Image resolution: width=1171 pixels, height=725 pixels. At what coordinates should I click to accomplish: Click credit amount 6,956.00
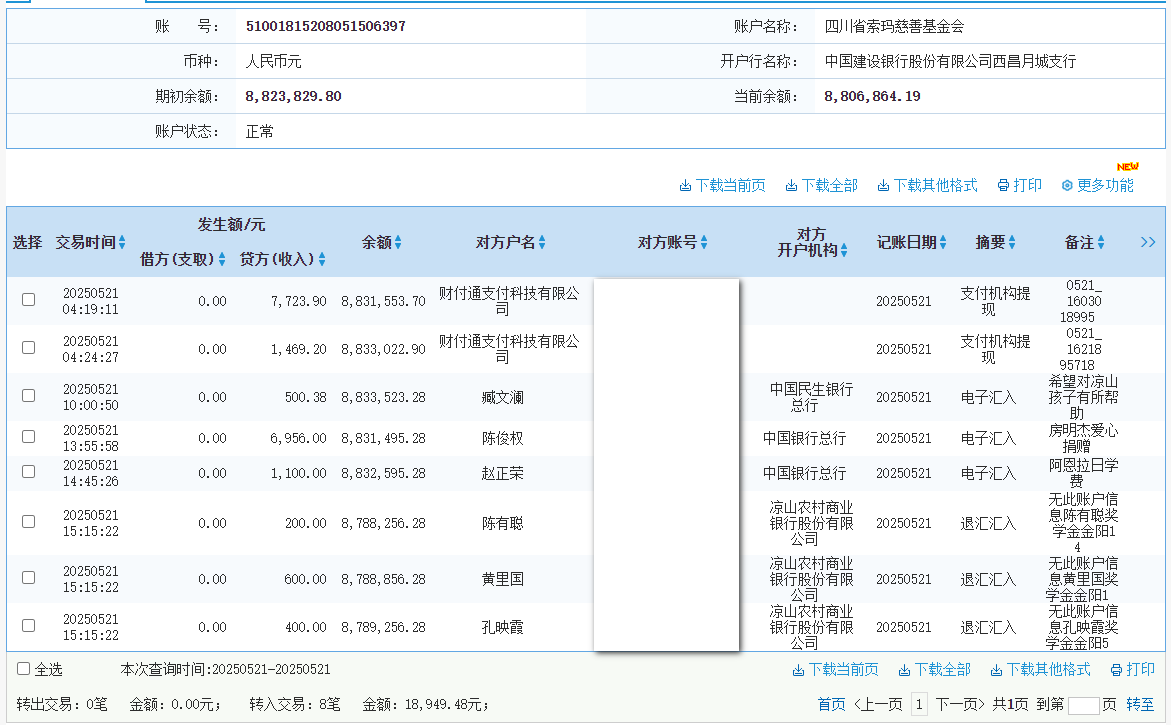pos(299,438)
